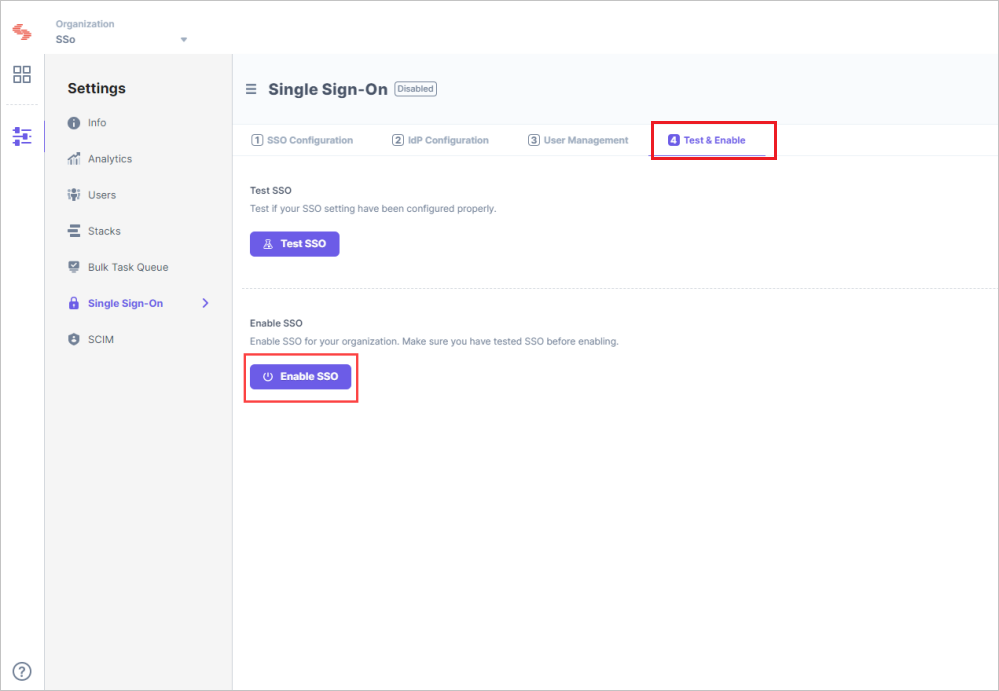999x691 pixels.
Task: Click the Disabled status badge
Action: pos(415,88)
